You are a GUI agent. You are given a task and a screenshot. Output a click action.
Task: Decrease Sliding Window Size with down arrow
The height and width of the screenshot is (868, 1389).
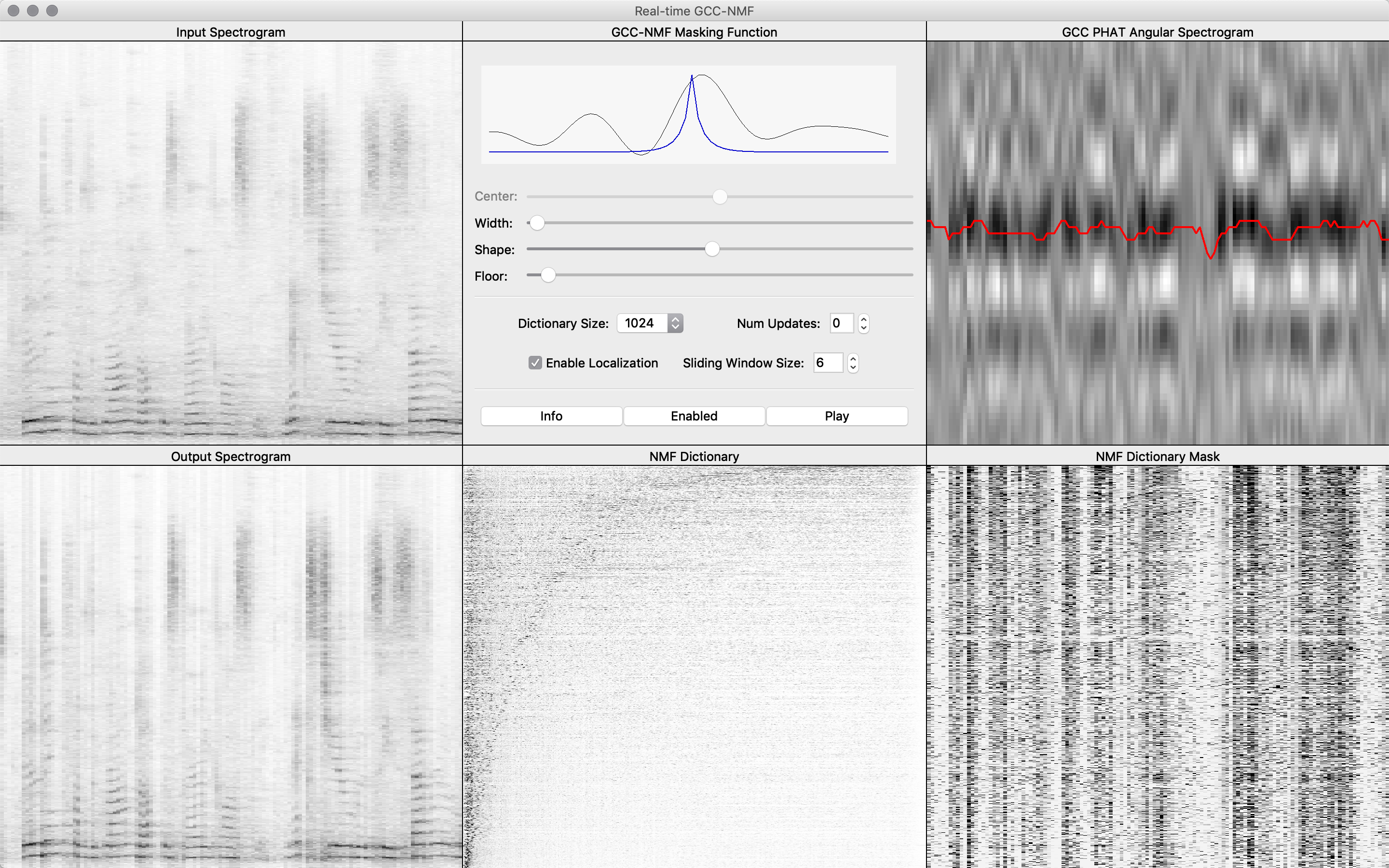pyautogui.click(x=853, y=368)
